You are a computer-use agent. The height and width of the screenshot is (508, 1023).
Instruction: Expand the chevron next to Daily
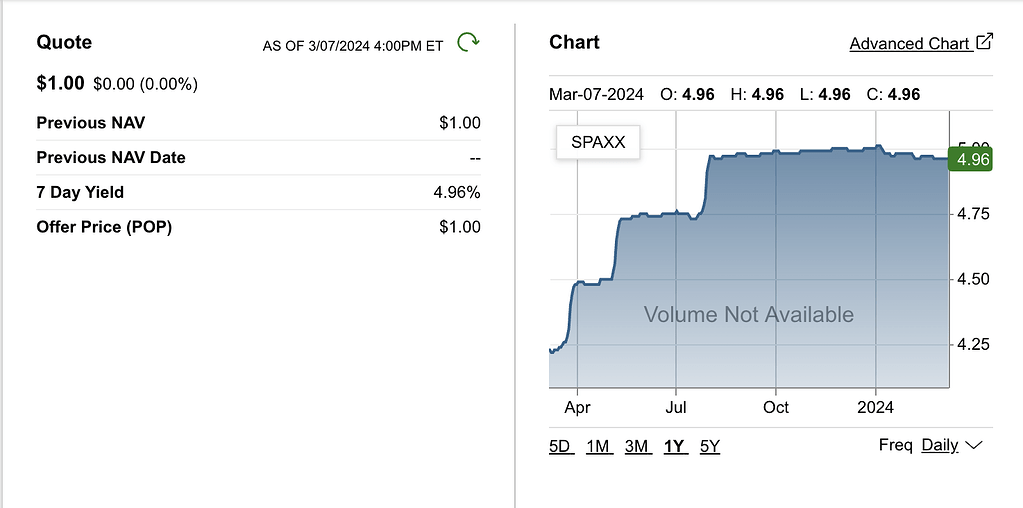click(x=975, y=445)
